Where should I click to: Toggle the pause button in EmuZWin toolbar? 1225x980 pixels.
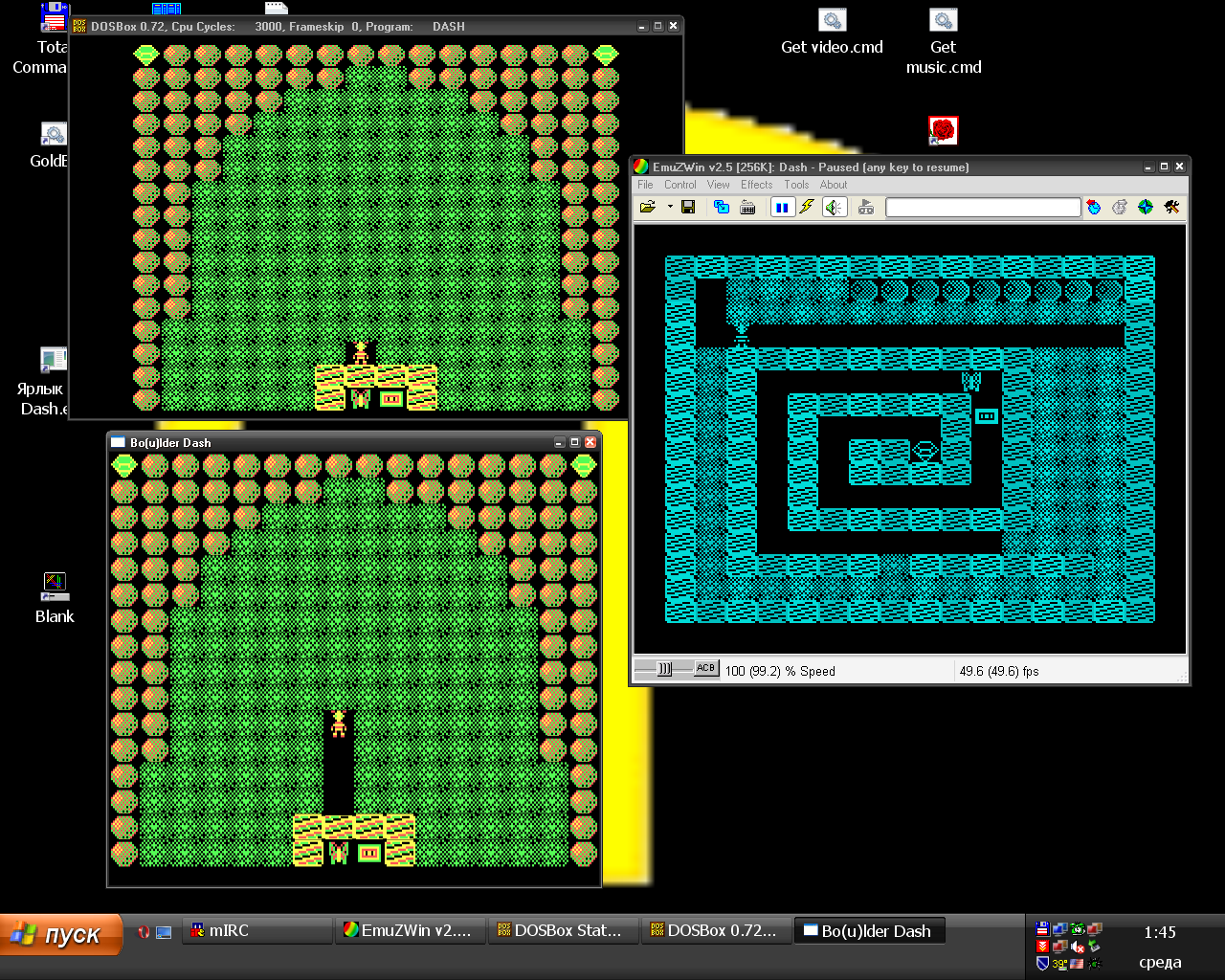pyautogui.click(x=783, y=207)
